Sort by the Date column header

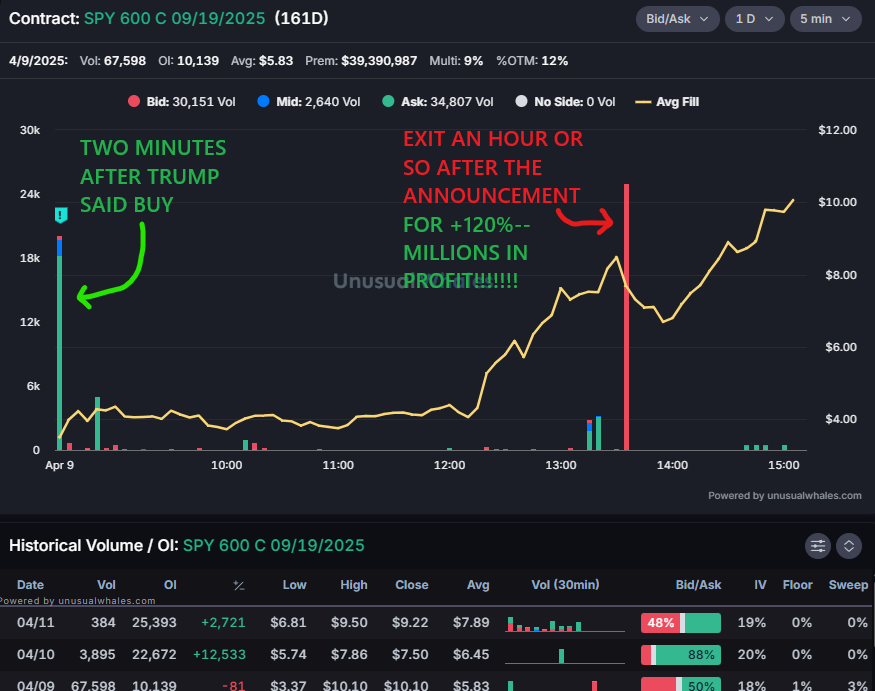(30, 585)
